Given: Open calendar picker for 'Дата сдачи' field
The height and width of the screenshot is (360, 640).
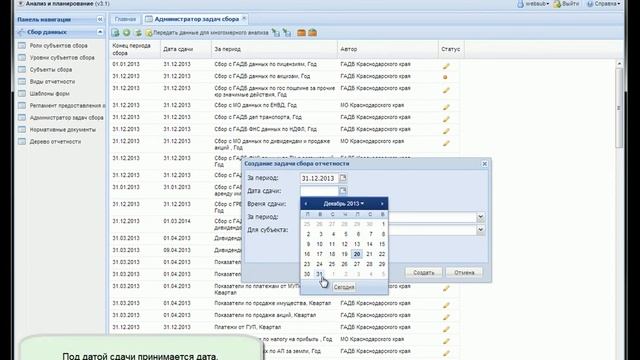Looking at the screenshot, I should (x=343, y=191).
